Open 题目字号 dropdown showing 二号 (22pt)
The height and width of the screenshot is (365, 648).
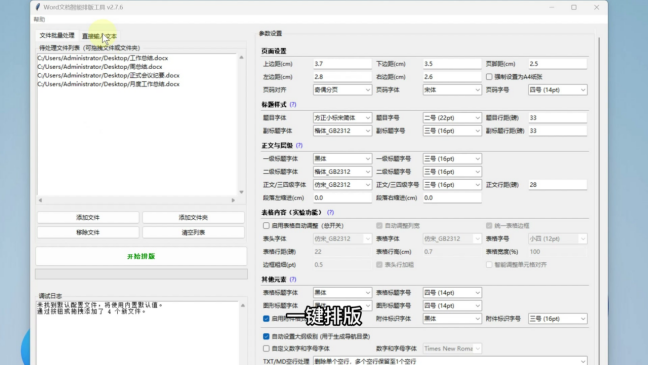(452, 118)
